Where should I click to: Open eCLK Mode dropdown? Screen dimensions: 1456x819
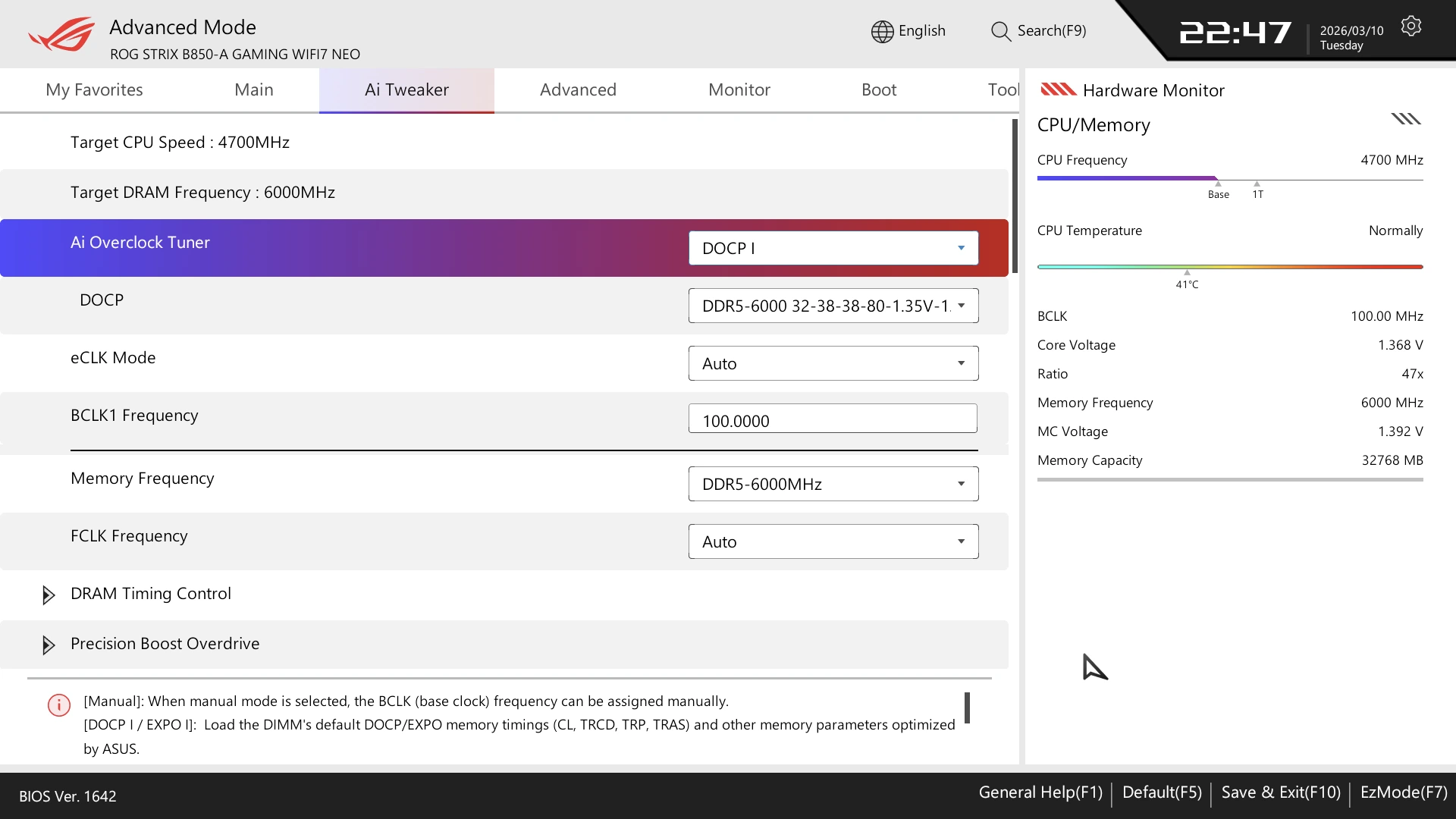click(x=833, y=363)
